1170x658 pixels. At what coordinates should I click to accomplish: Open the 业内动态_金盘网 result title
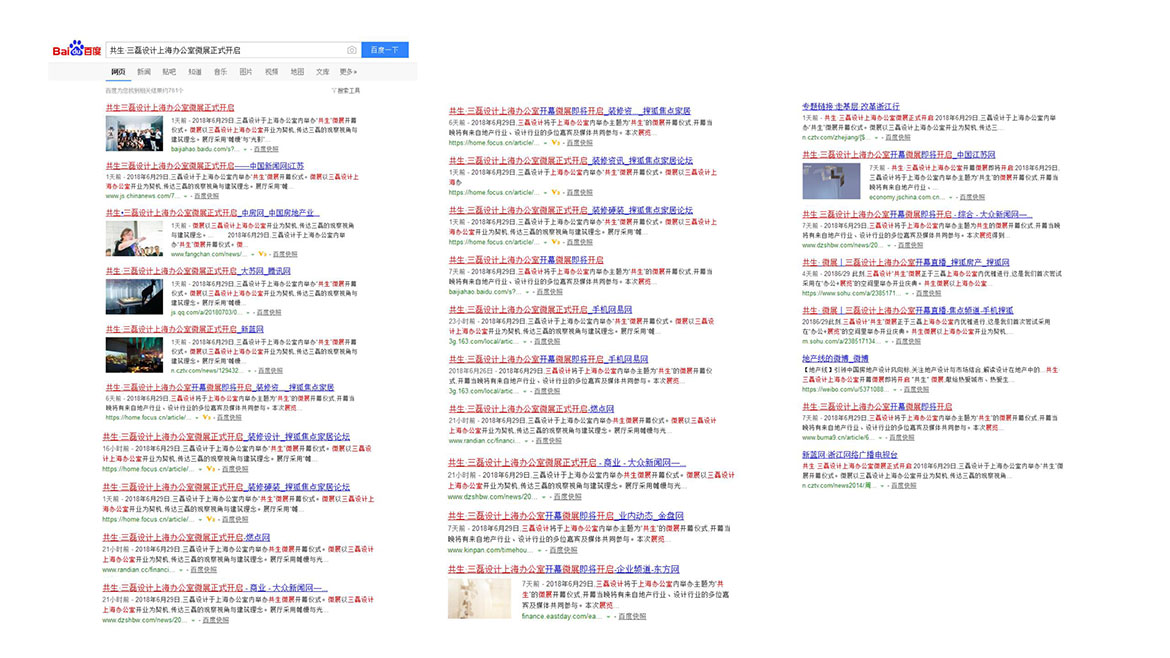tap(566, 516)
